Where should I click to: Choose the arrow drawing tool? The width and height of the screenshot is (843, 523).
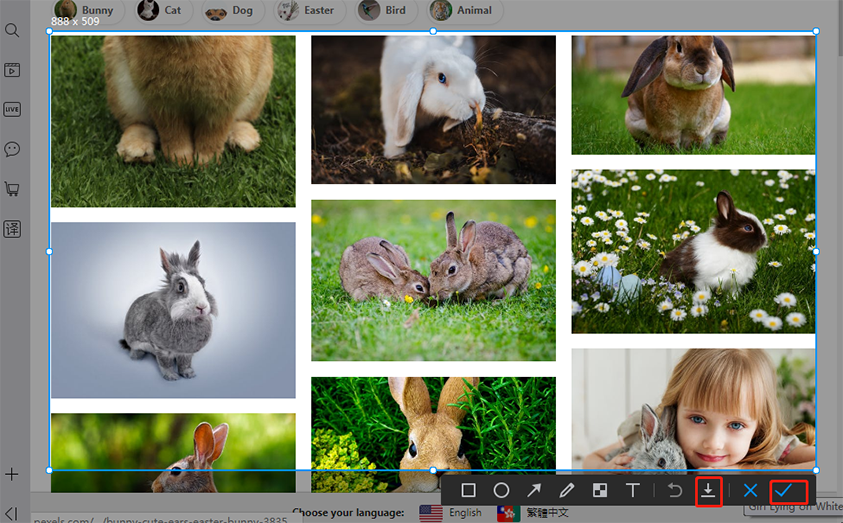(x=534, y=491)
